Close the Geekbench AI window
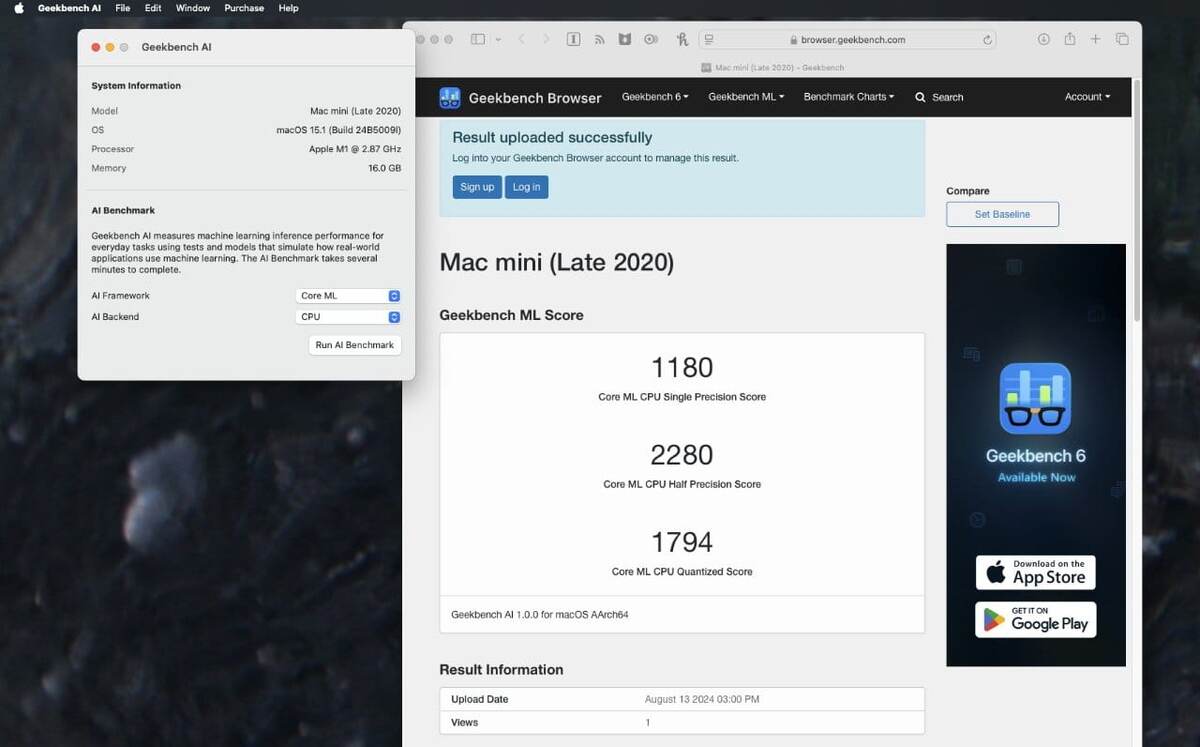Screen dimensions: 1200x747 click(96, 47)
